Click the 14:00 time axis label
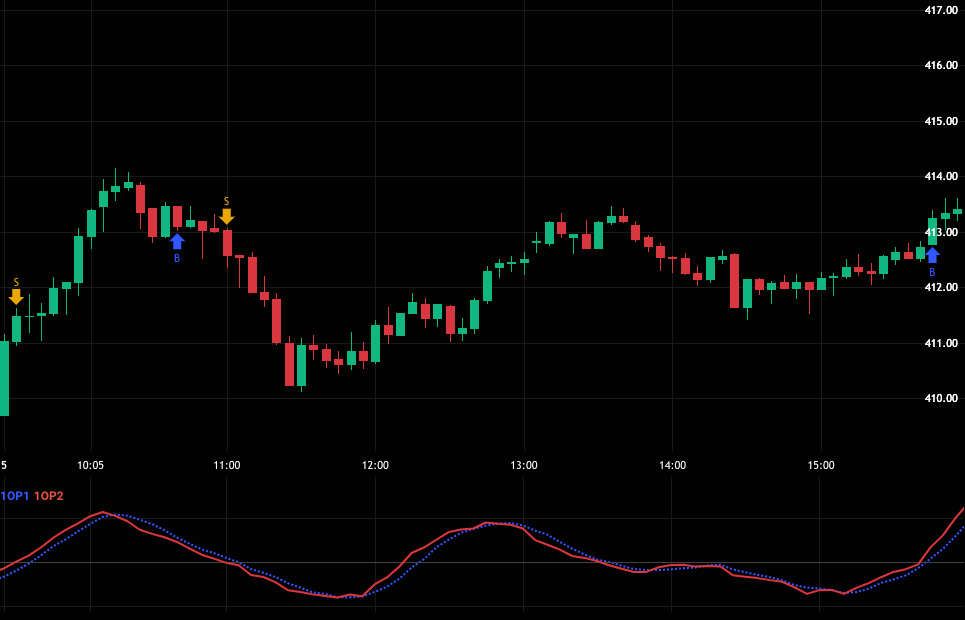This screenshot has width=965, height=620. pyautogui.click(x=673, y=465)
